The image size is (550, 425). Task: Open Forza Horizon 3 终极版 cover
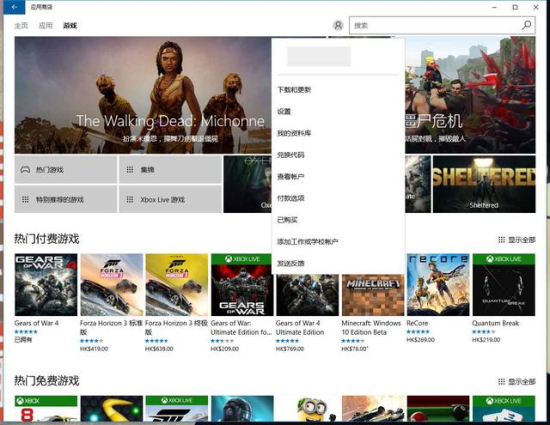click(177, 285)
